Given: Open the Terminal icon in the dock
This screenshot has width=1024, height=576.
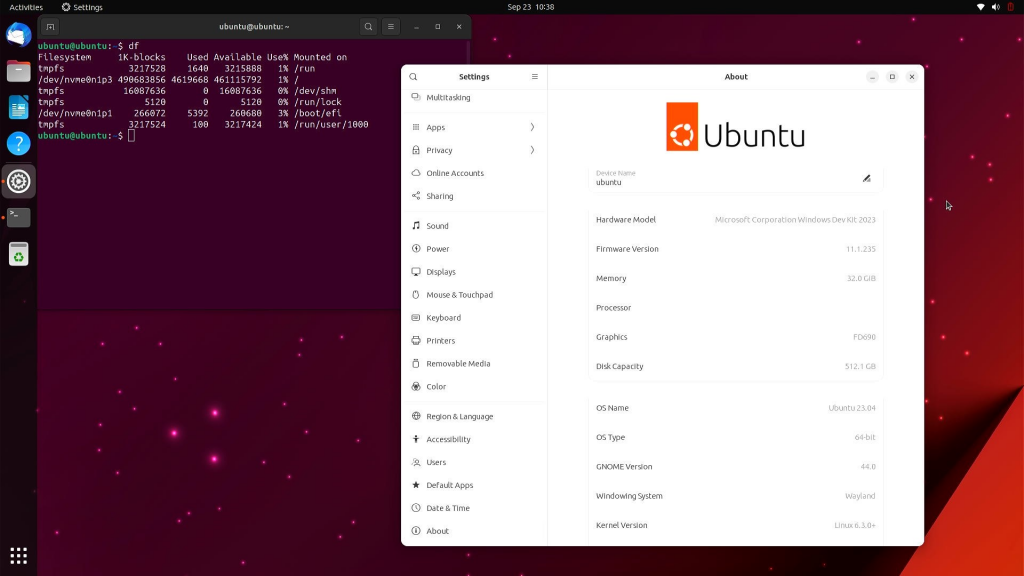Looking at the screenshot, I should (x=18, y=217).
